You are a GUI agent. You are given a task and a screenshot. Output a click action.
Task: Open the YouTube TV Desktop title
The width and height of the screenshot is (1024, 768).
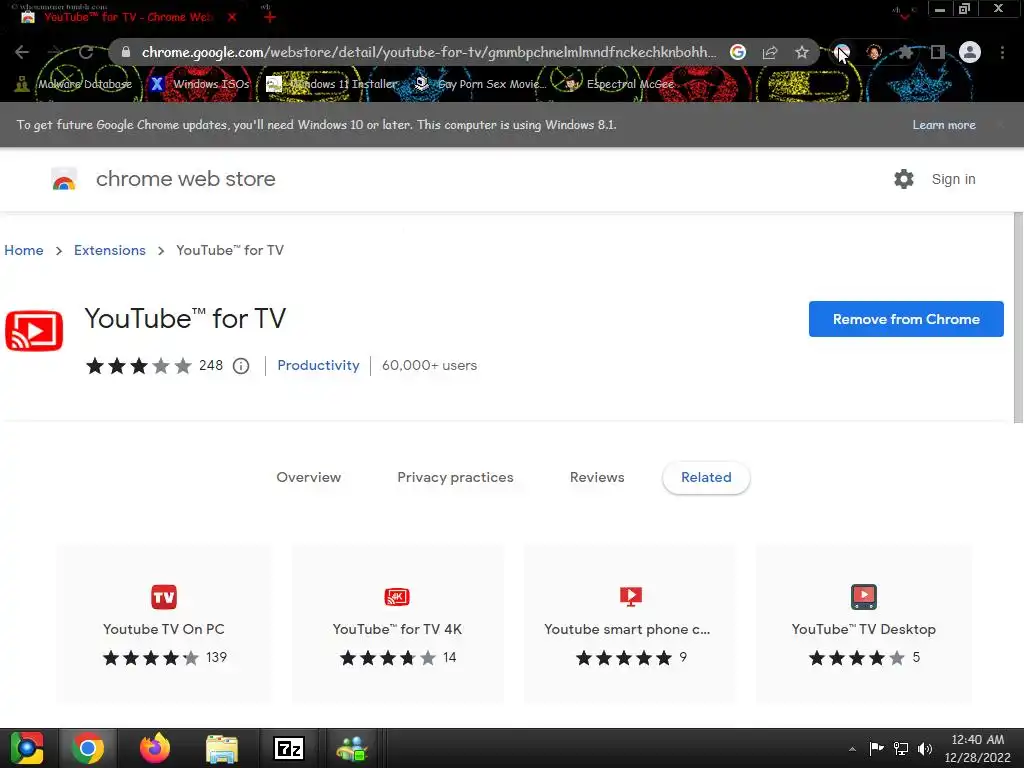[863, 630]
